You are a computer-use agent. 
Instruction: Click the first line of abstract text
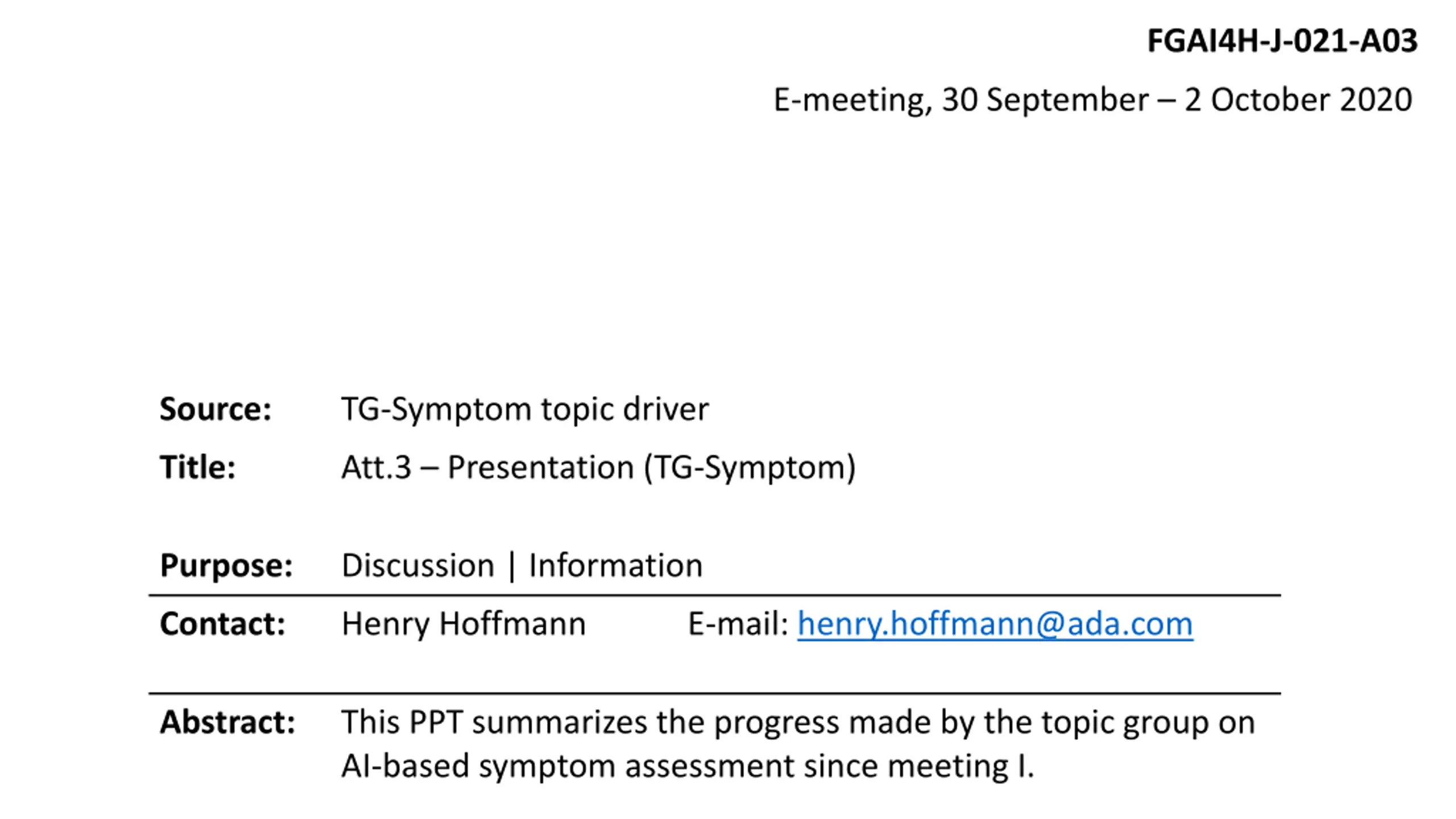[797, 723]
